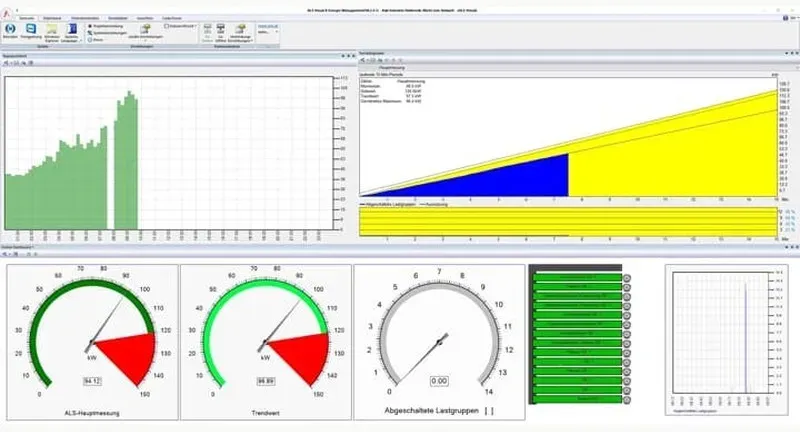Open Projekteinstellung in the ribbon

[106, 26]
